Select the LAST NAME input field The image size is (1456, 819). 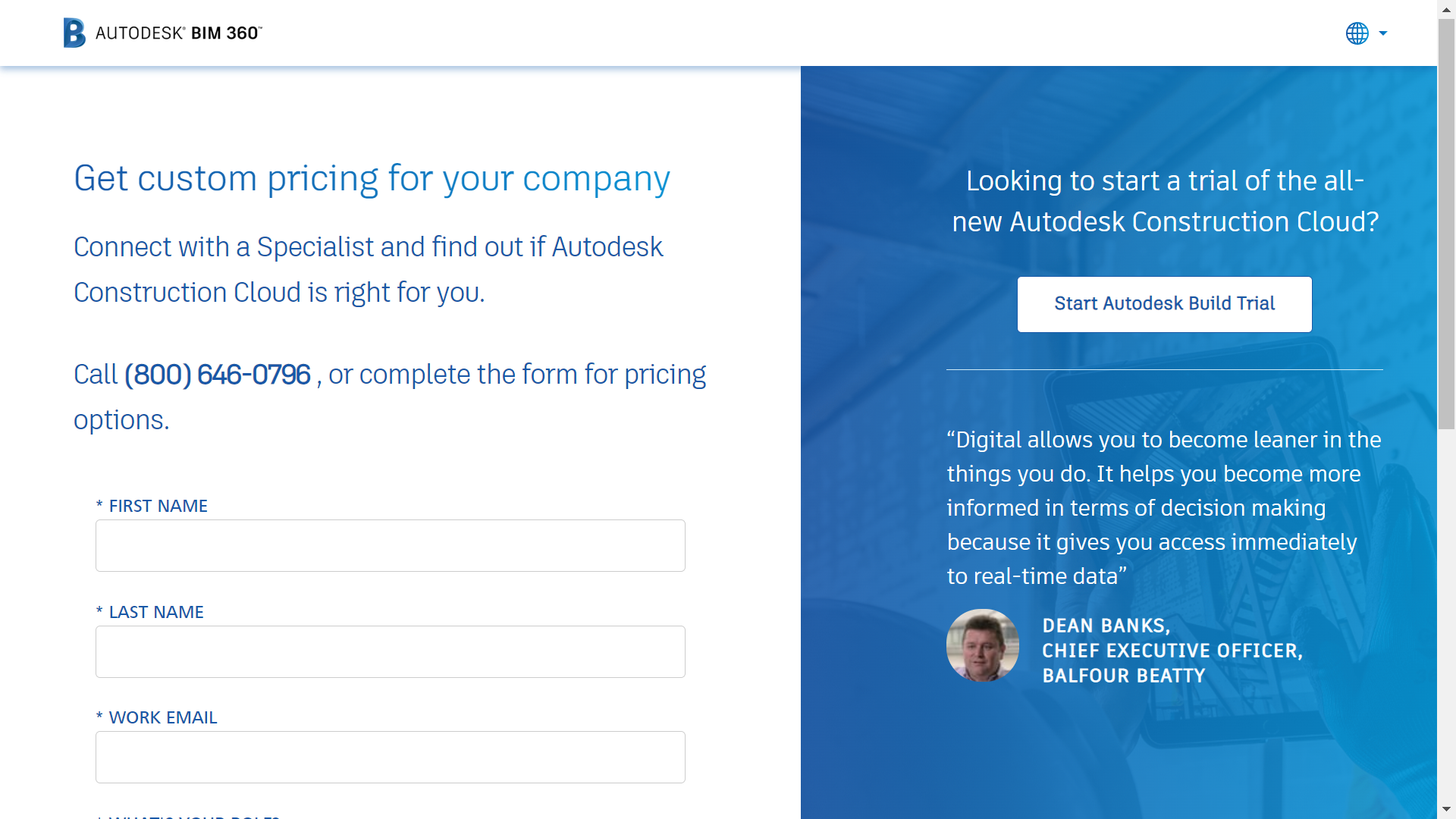pos(390,651)
